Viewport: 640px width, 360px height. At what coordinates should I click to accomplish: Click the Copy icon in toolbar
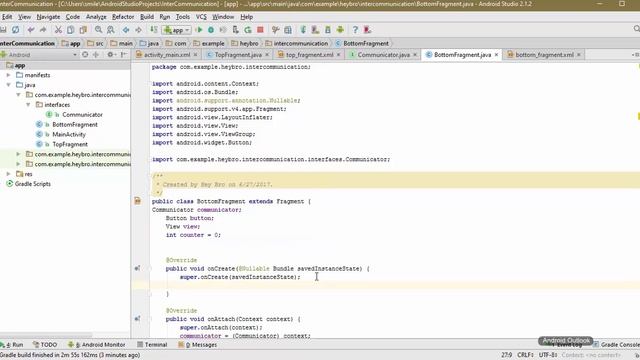(x=71, y=30)
